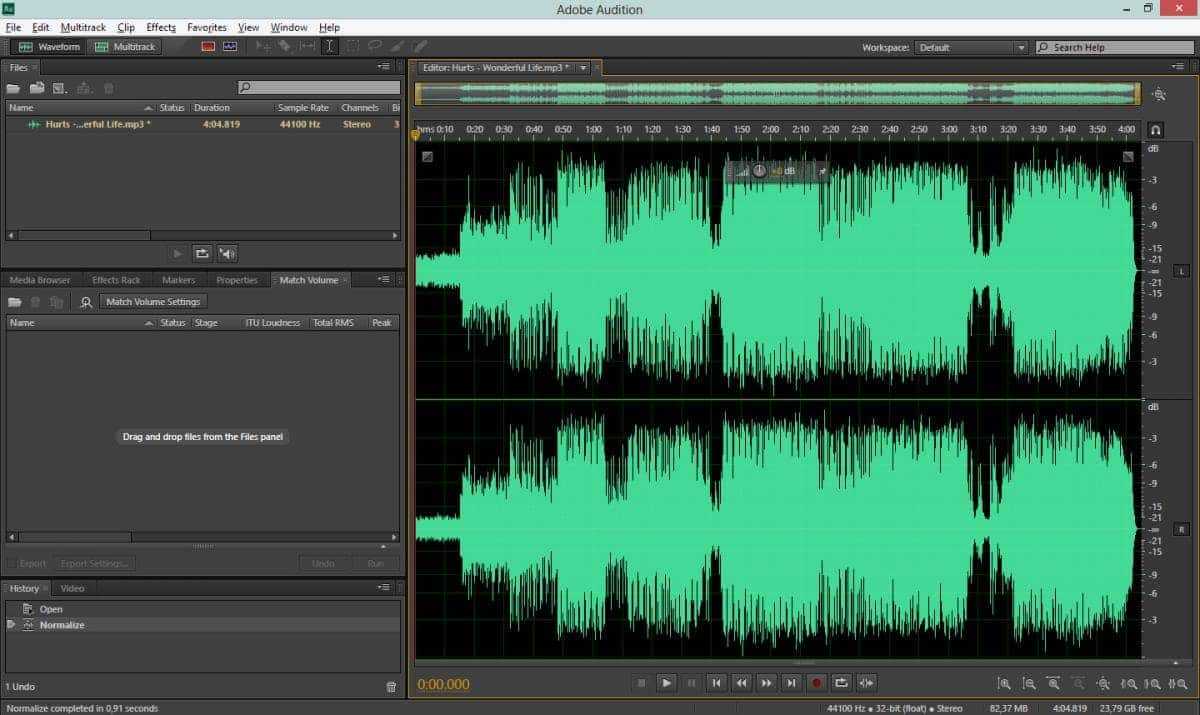Fast forward the playhead
1200x715 pixels.
(x=766, y=683)
